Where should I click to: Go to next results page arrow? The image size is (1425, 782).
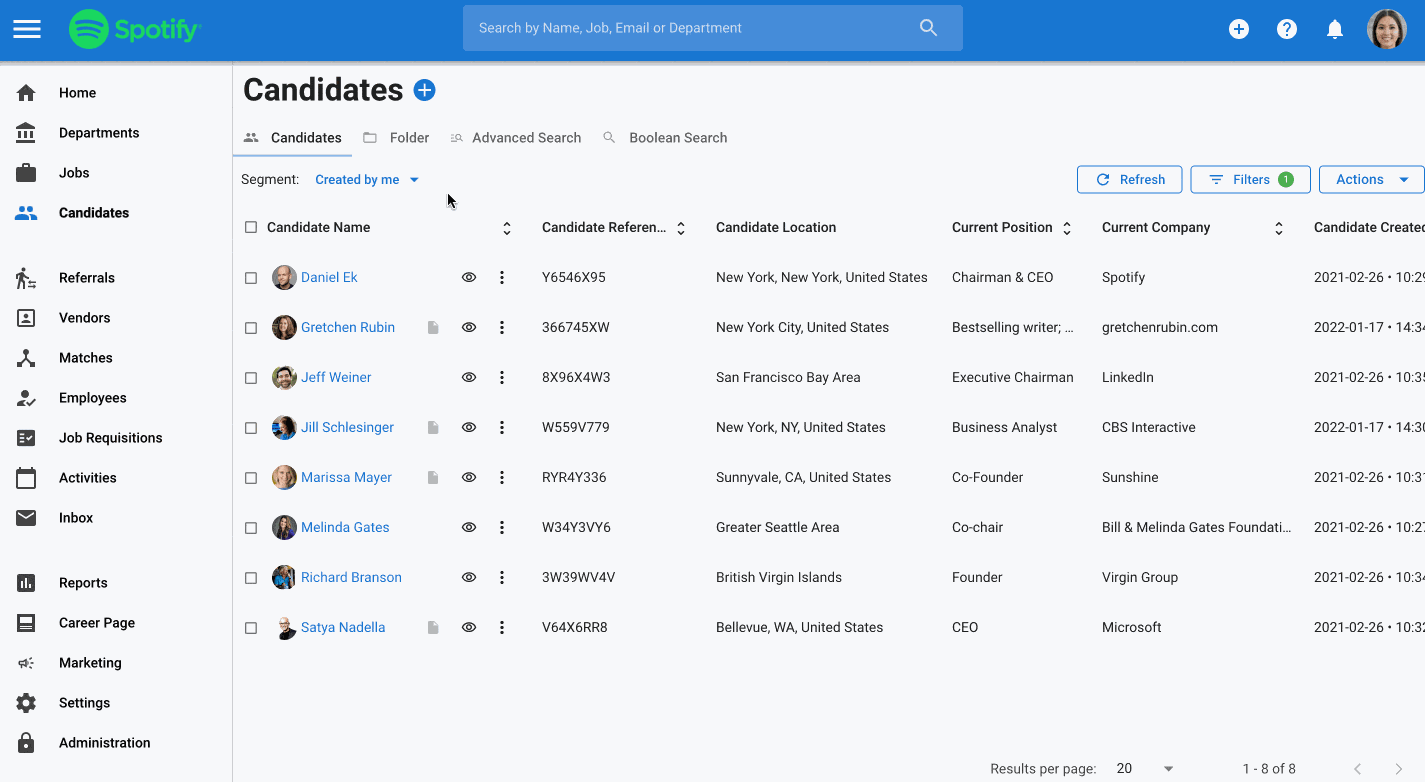(x=1399, y=769)
